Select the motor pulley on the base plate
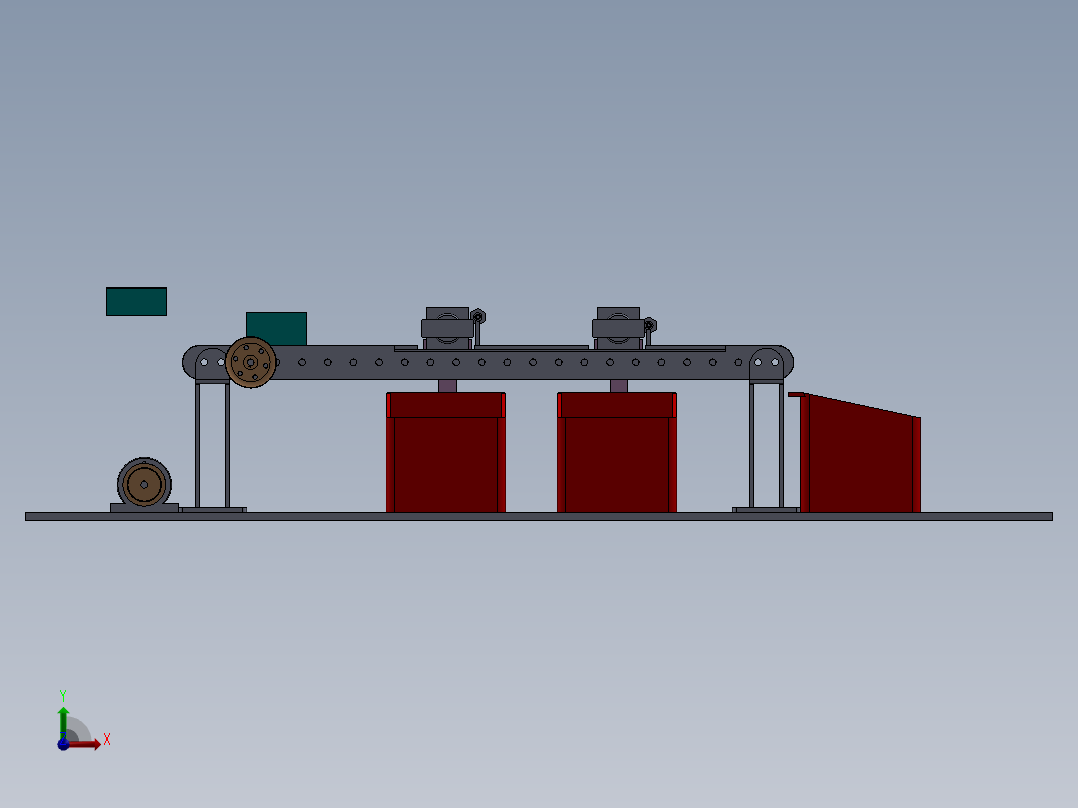The image size is (1078, 808). [144, 485]
